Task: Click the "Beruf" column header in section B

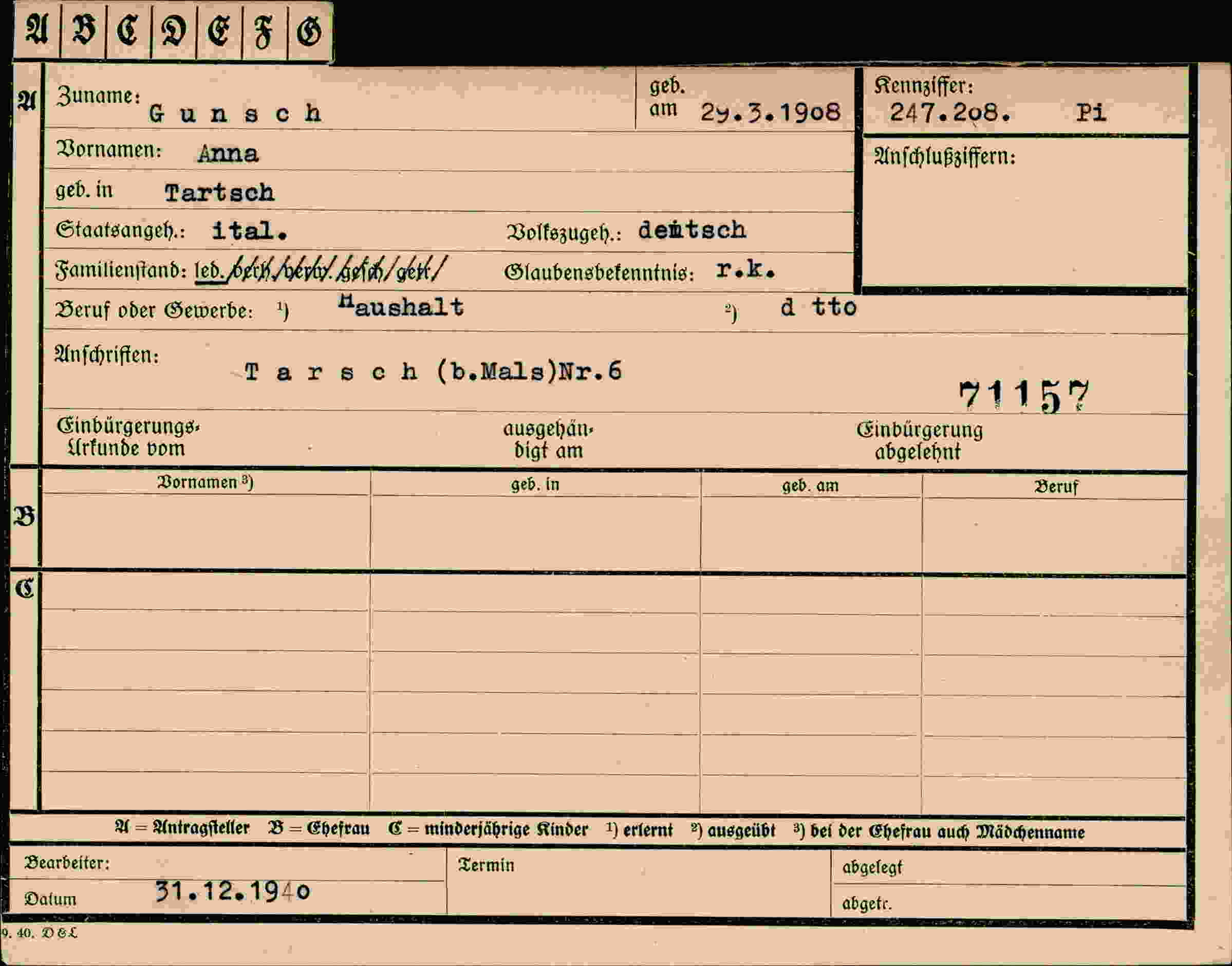Action: (1056, 487)
